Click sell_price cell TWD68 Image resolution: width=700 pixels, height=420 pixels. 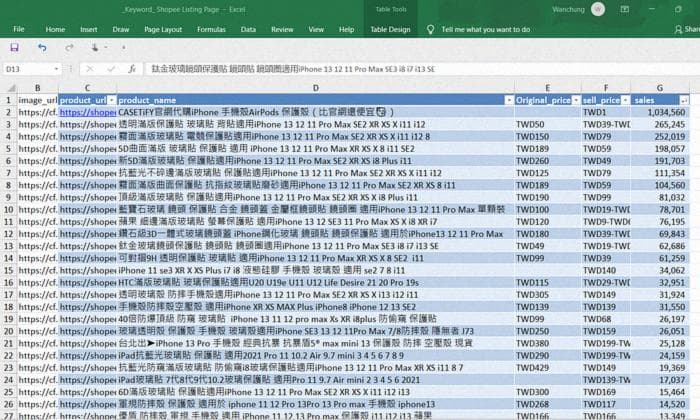point(606,319)
